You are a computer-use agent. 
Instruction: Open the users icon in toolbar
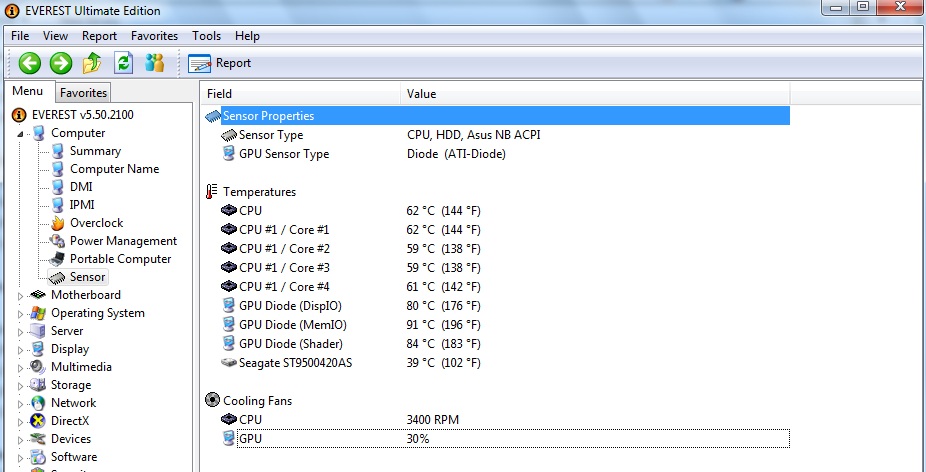click(x=155, y=63)
